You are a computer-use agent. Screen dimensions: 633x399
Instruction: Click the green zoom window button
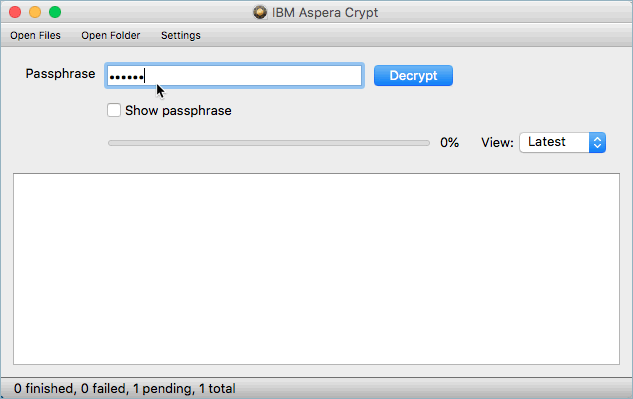point(55,12)
